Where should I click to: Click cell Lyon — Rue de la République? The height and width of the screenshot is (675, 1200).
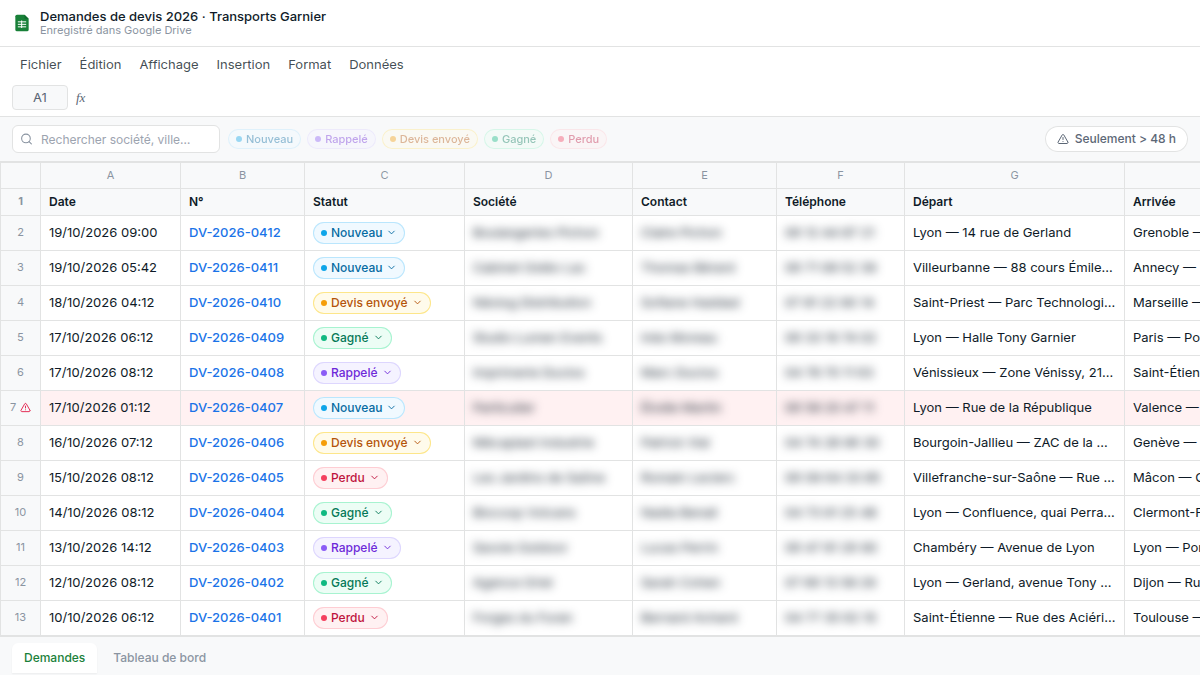tap(1014, 408)
